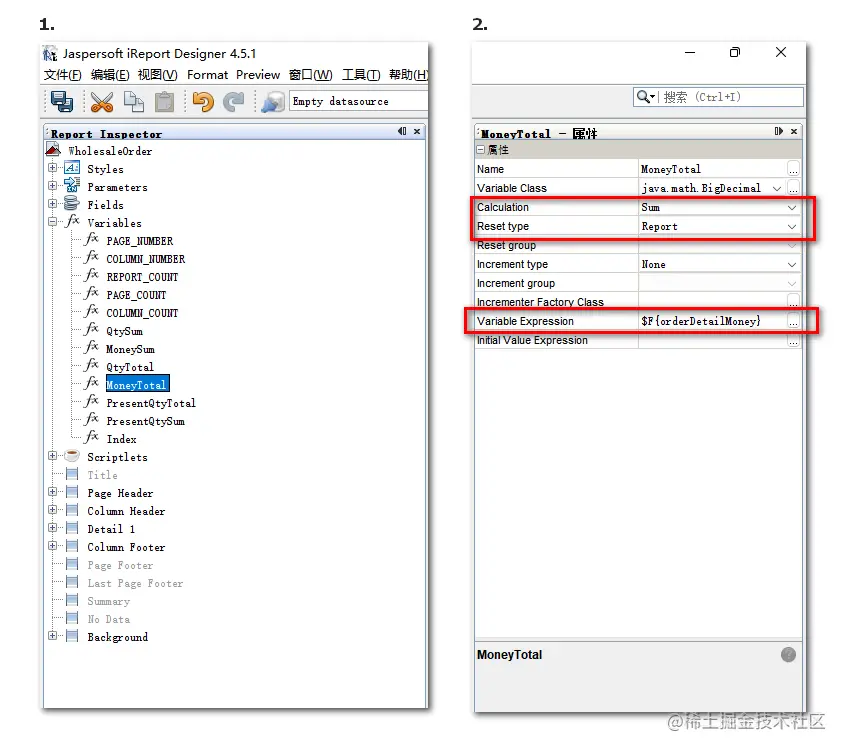Expand the Detail 1 band node
This screenshot has width=847, height=753.
click(52, 528)
